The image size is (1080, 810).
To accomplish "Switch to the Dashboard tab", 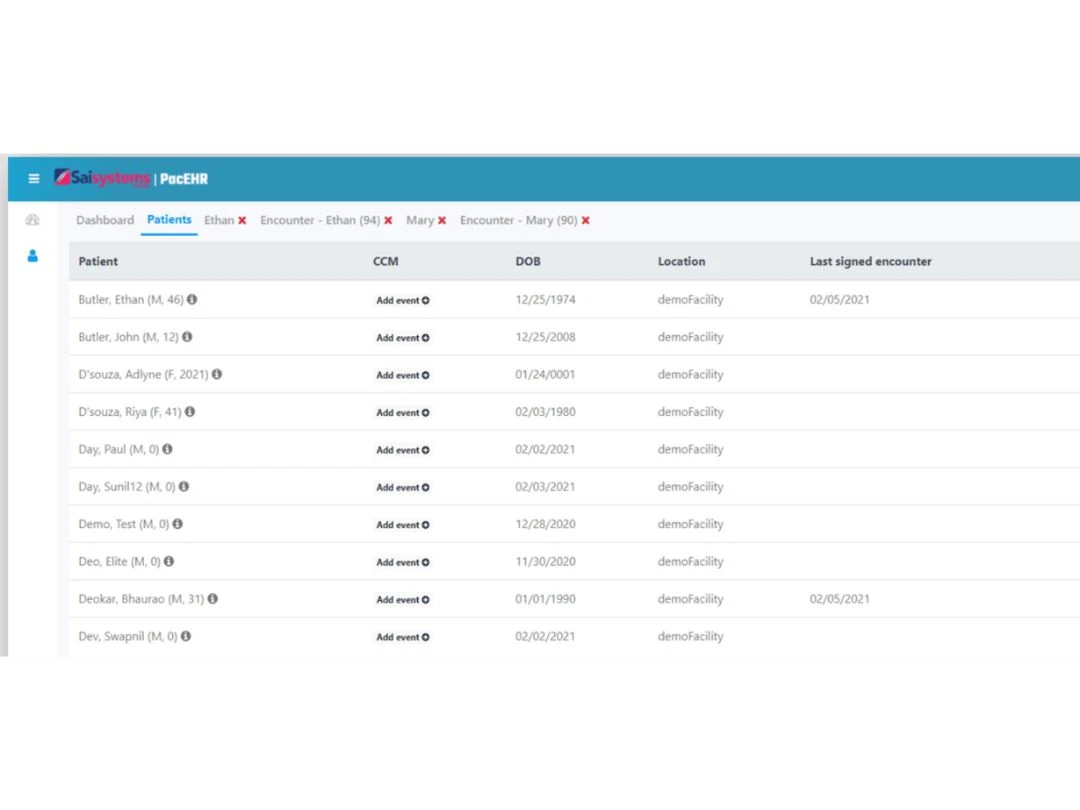I will tap(105, 220).
